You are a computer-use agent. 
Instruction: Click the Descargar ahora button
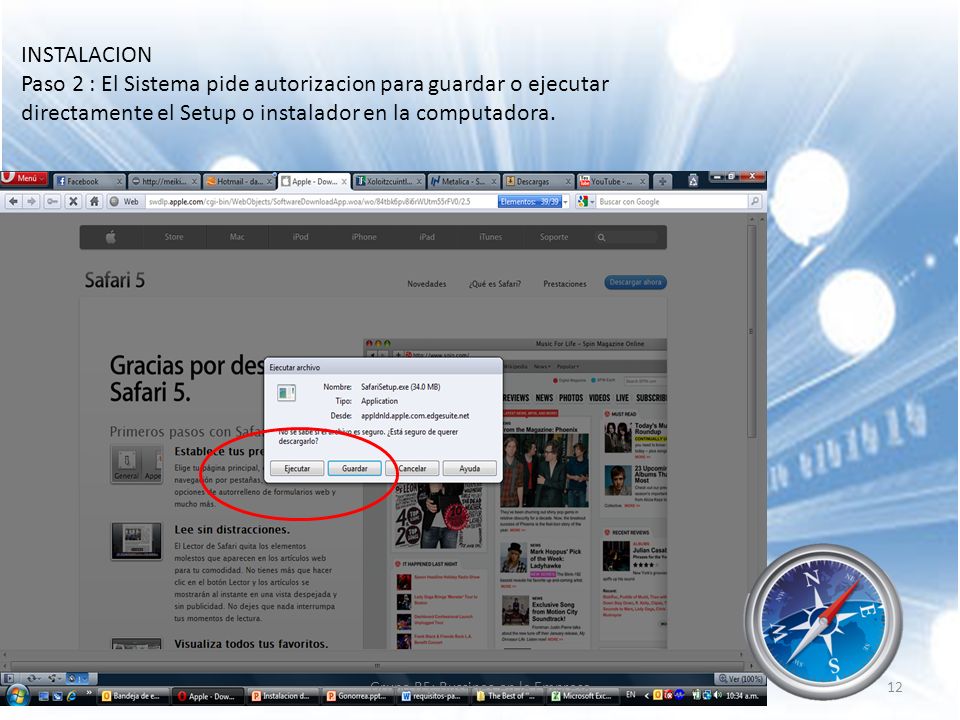[x=636, y=282]
